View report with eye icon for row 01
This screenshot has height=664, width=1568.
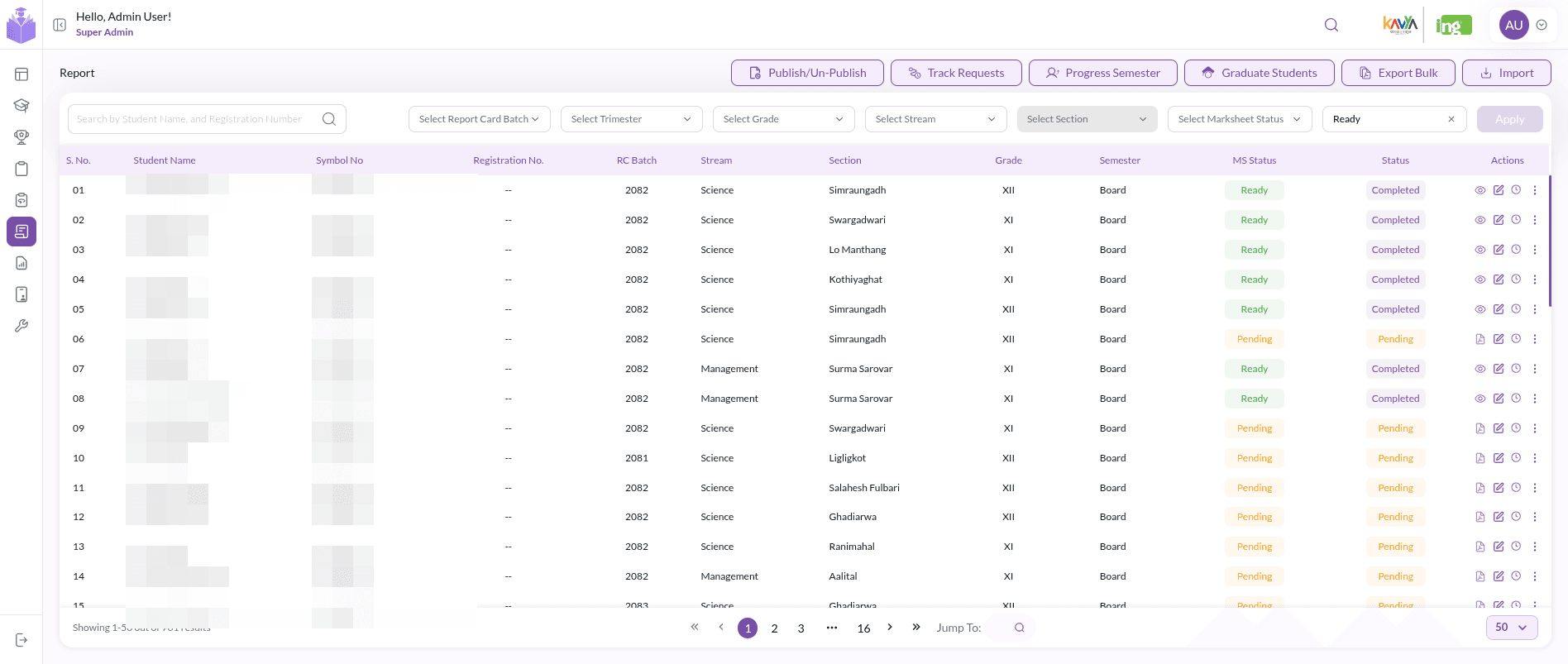(x=1480, y=190)
